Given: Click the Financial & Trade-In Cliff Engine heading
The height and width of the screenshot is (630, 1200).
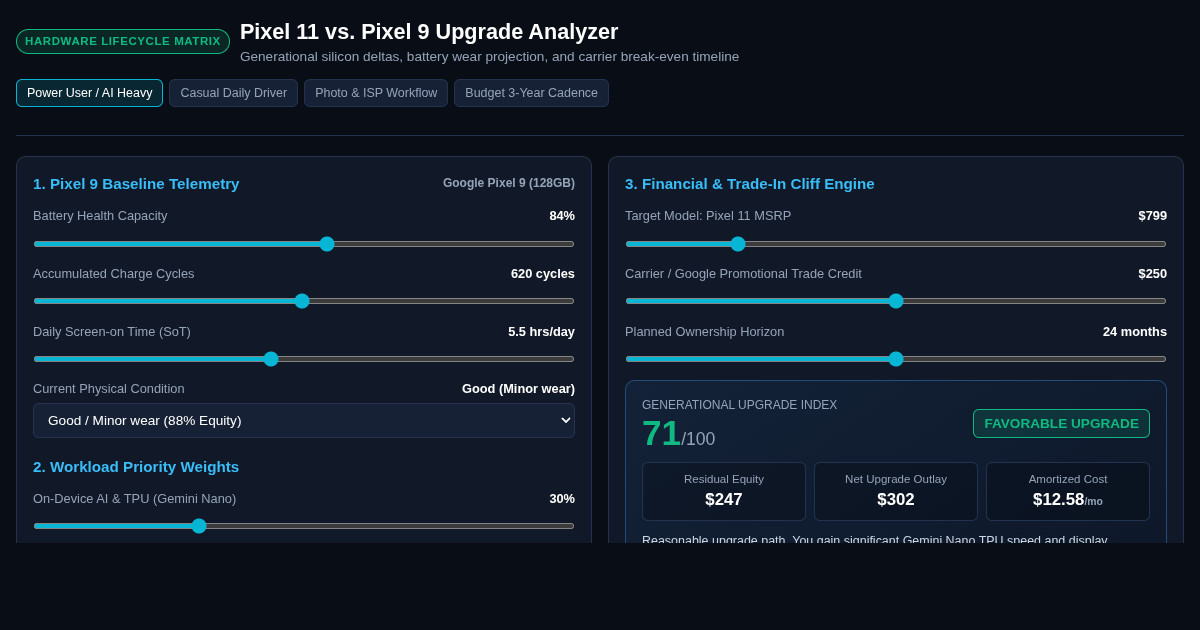Looking at the screenshot, I should coord(750,184).
